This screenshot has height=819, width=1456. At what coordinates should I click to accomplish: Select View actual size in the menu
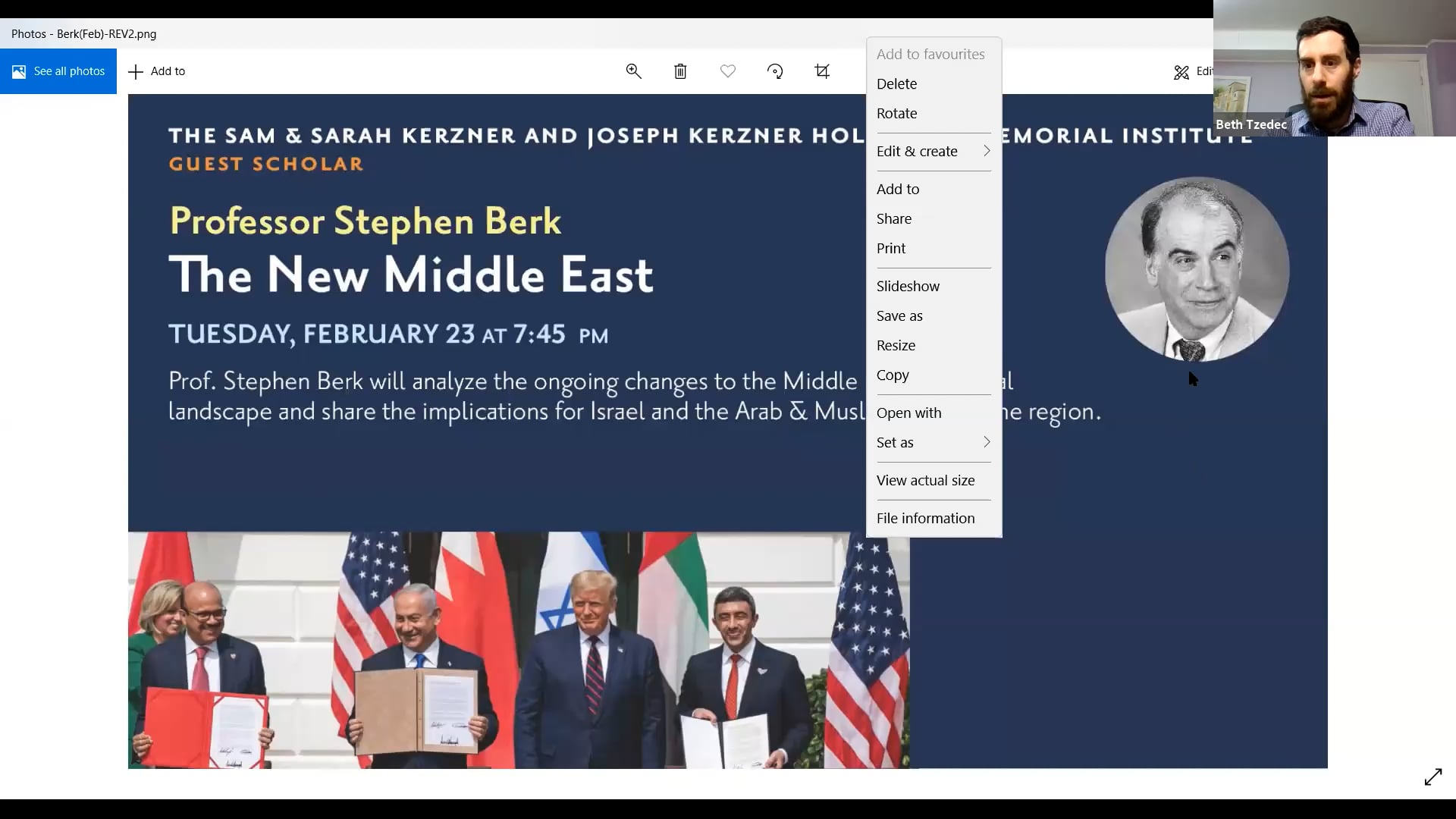click(x=925, y=480)
